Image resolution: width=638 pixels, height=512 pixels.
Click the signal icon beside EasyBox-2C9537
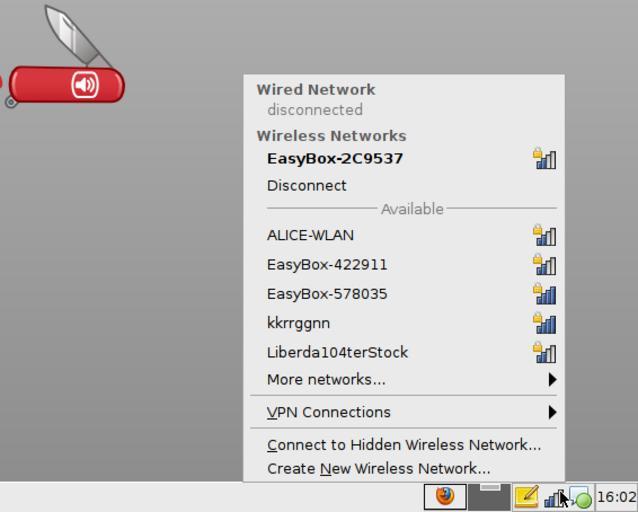[544, 159]
